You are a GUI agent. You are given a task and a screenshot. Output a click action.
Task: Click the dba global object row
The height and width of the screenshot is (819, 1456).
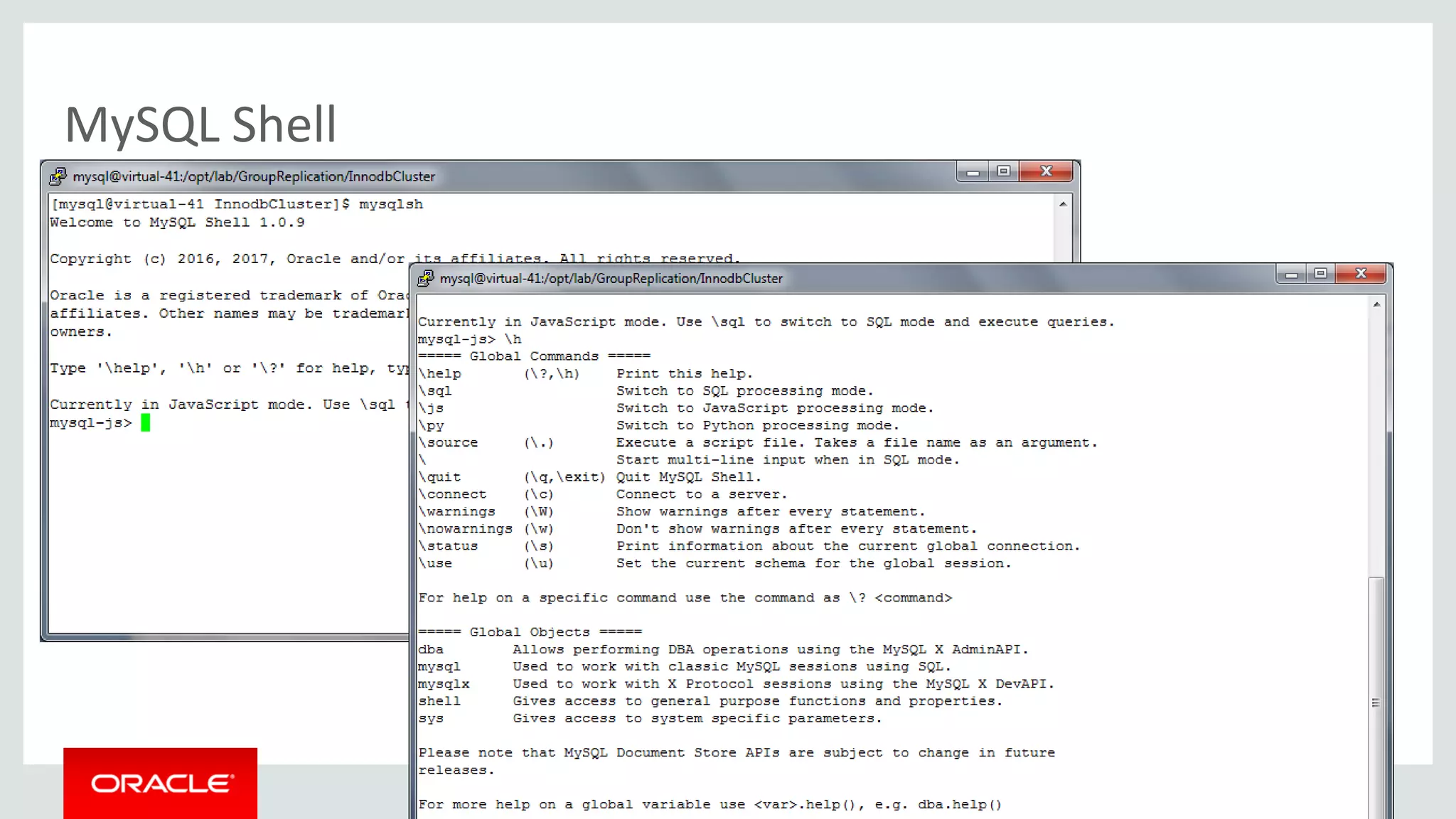pyautogui.click(x=723, y=649)
